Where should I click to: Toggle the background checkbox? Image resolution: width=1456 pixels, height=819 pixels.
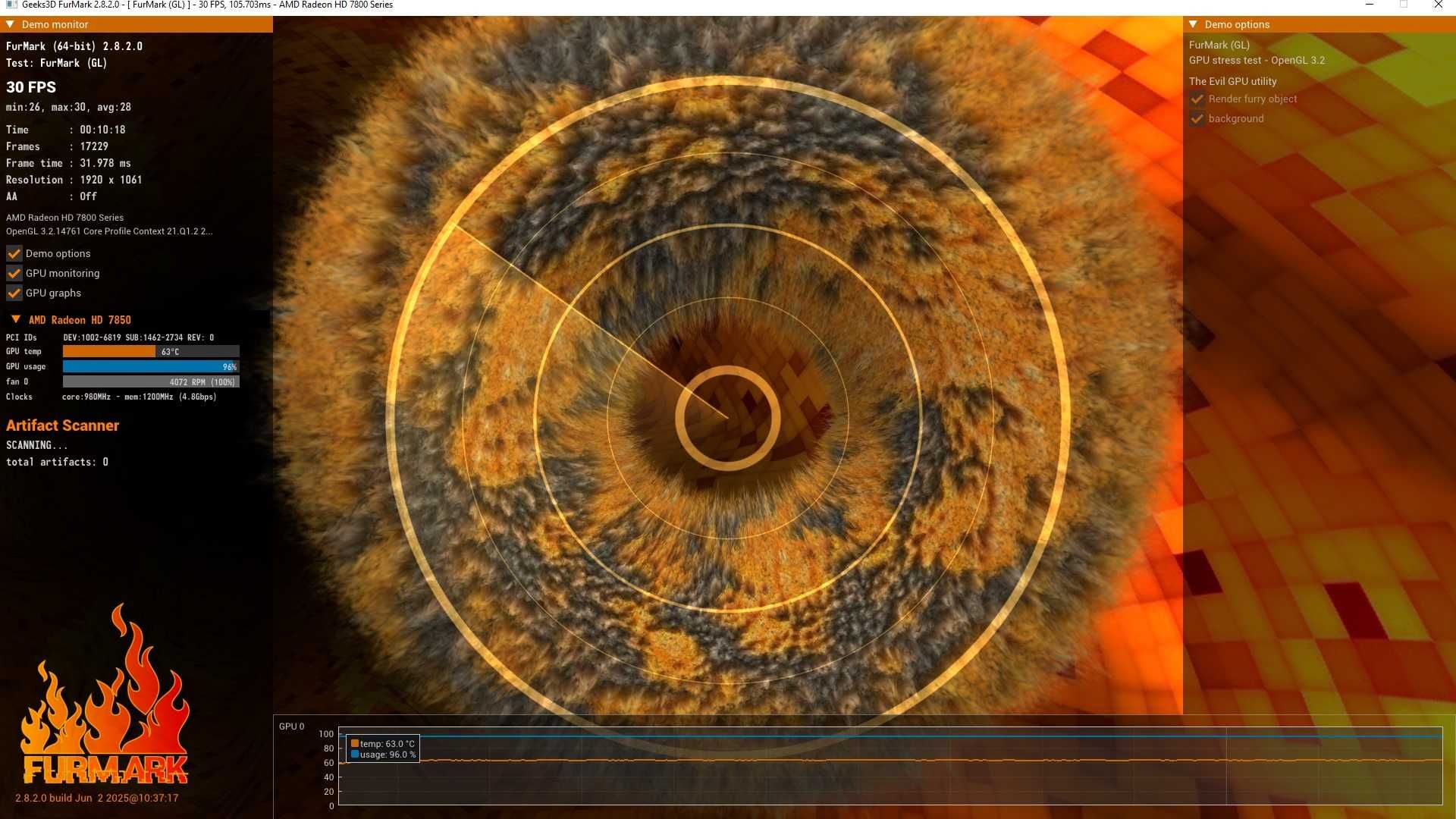coord(1197,118)
